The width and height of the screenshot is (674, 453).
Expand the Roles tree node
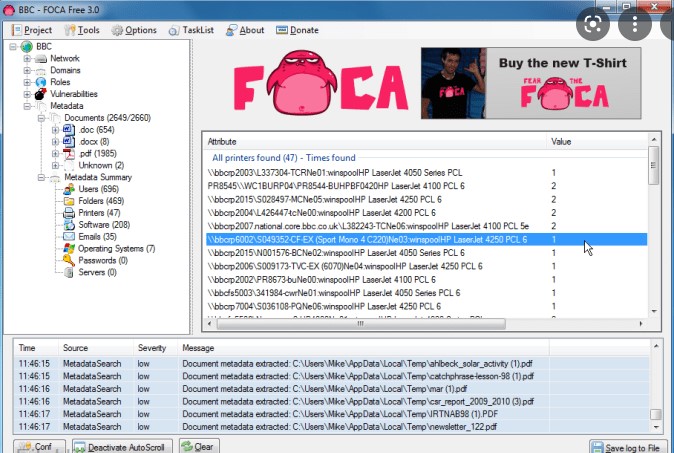point(27,82)
